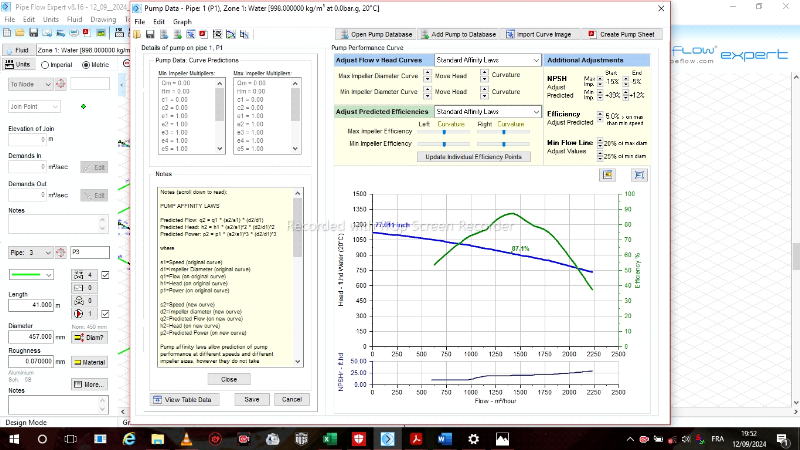
Task: Click Create Pump Sheet
Action: pyautogui.click(x=623, y=34)
